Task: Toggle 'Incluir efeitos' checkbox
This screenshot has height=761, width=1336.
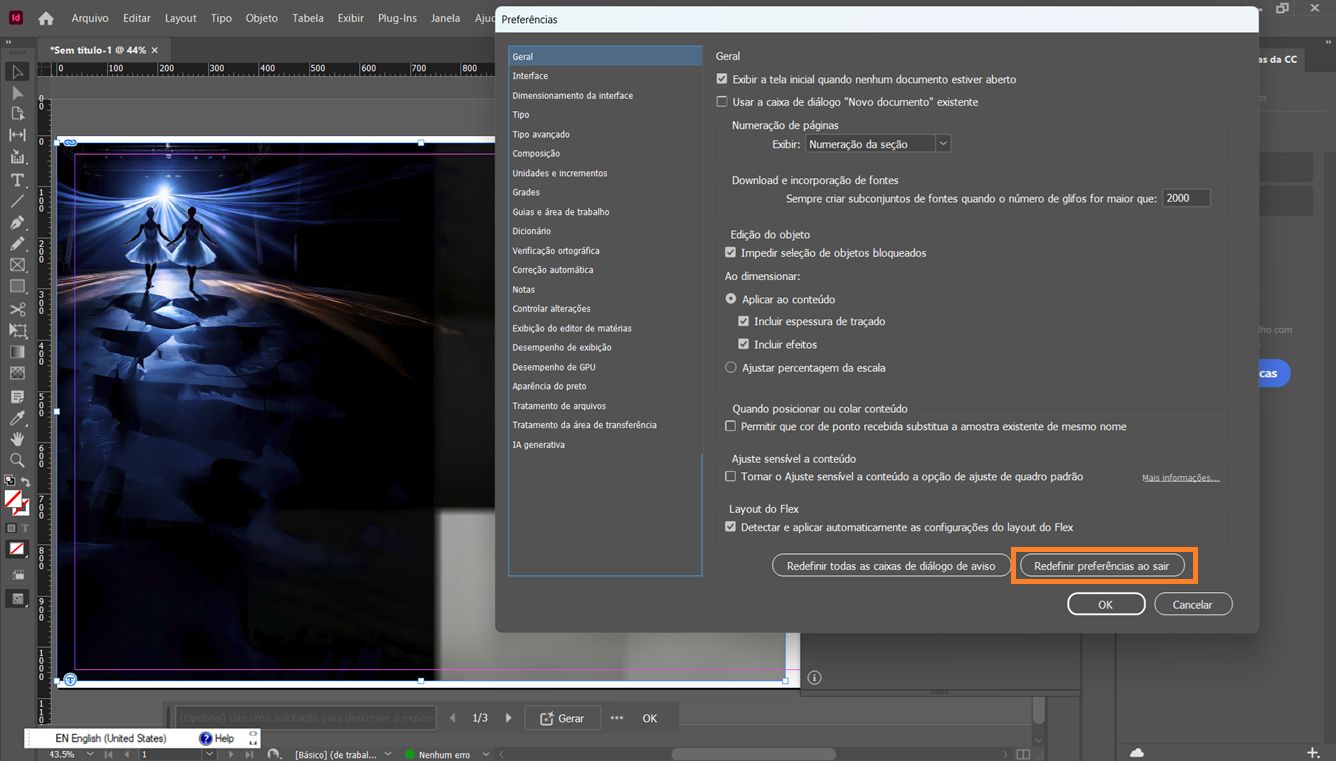Action: (743, 344)
